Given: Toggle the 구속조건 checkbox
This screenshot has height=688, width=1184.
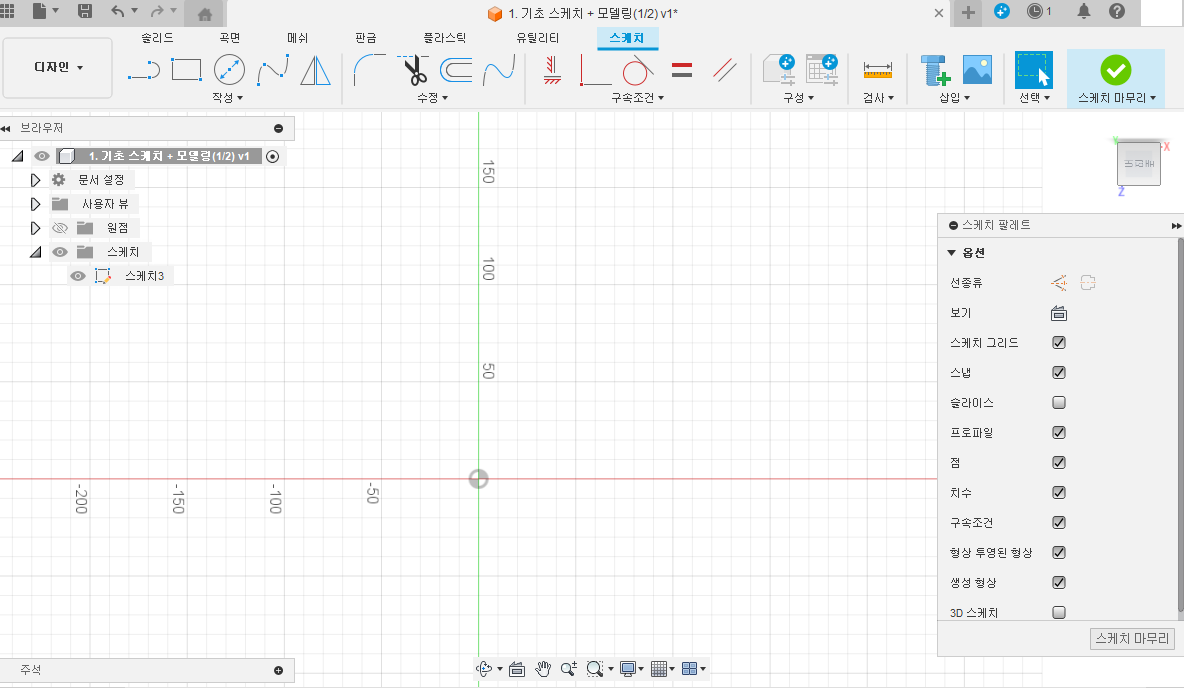Looking at the screenshot, I should click(x=1059, y=523).
